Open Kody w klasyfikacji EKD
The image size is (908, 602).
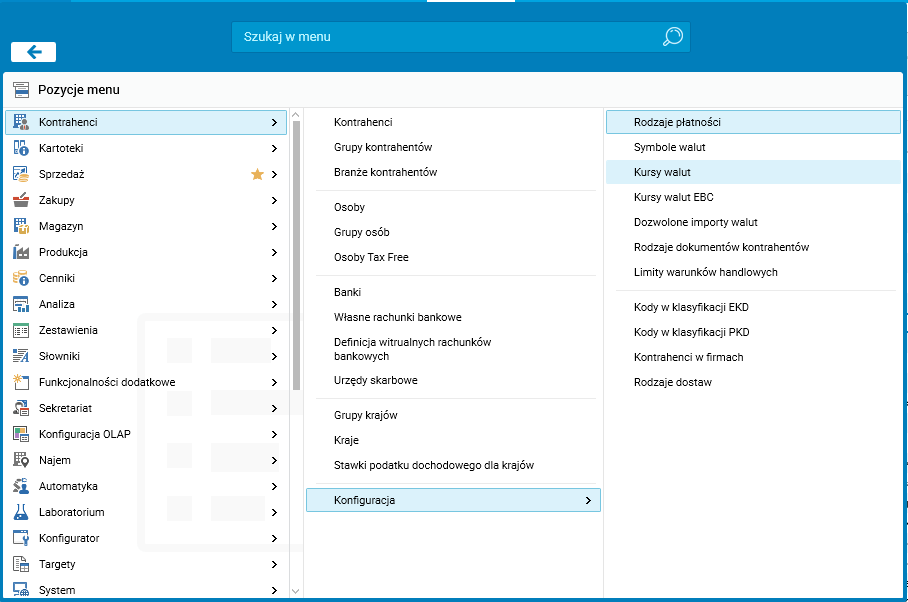[691, 307]
